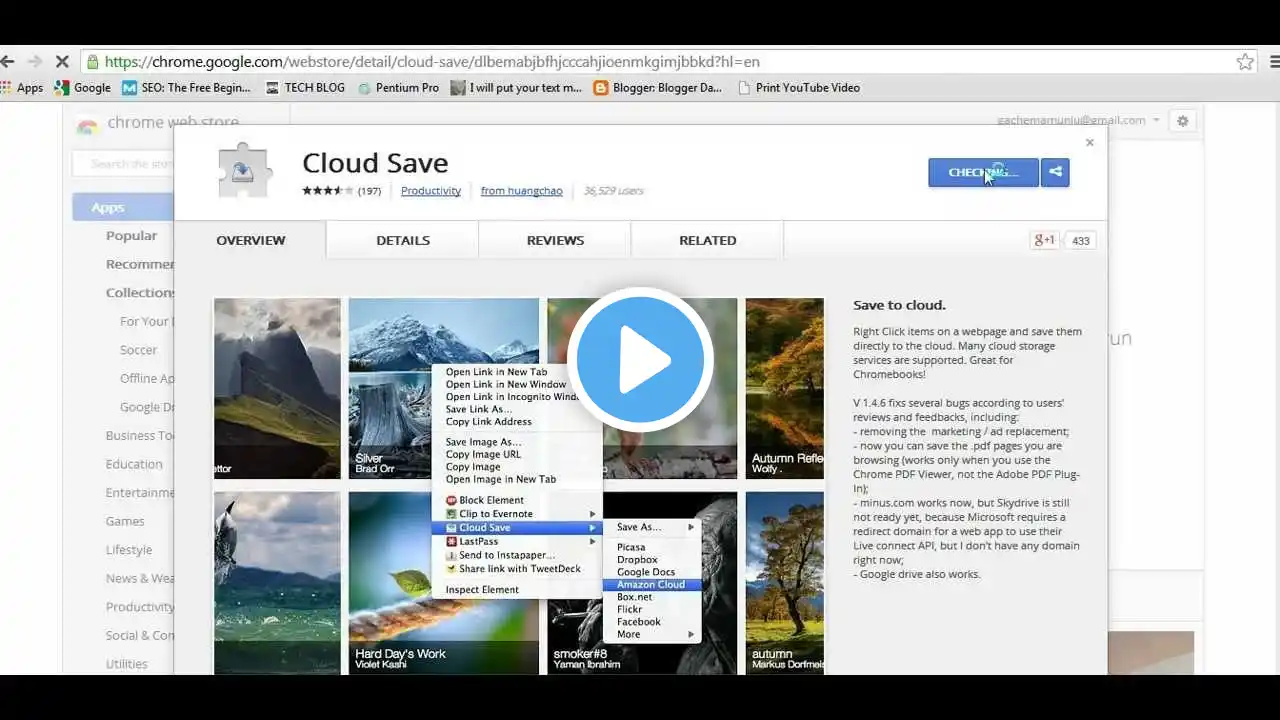Click the browser forward arrow
Screen dimensions: 1280x720
tap(35, 62)
